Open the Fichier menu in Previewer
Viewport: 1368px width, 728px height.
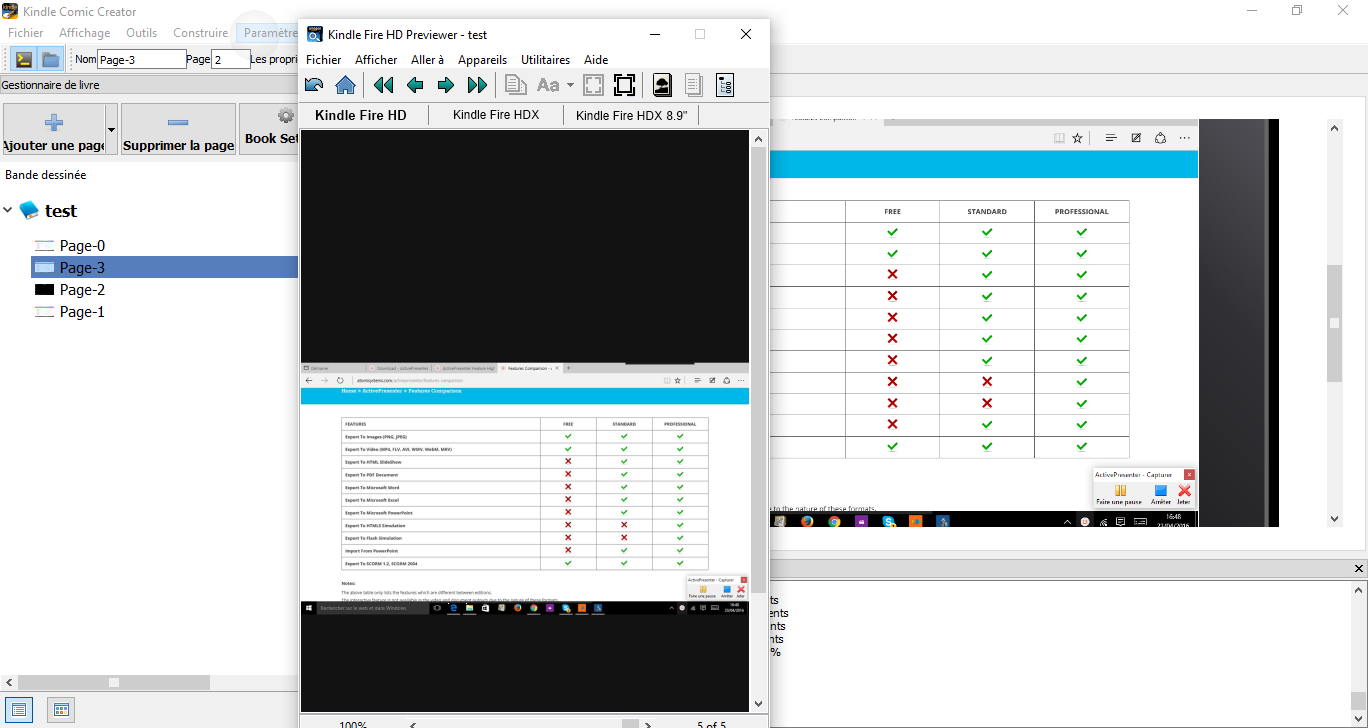(323, 60)
